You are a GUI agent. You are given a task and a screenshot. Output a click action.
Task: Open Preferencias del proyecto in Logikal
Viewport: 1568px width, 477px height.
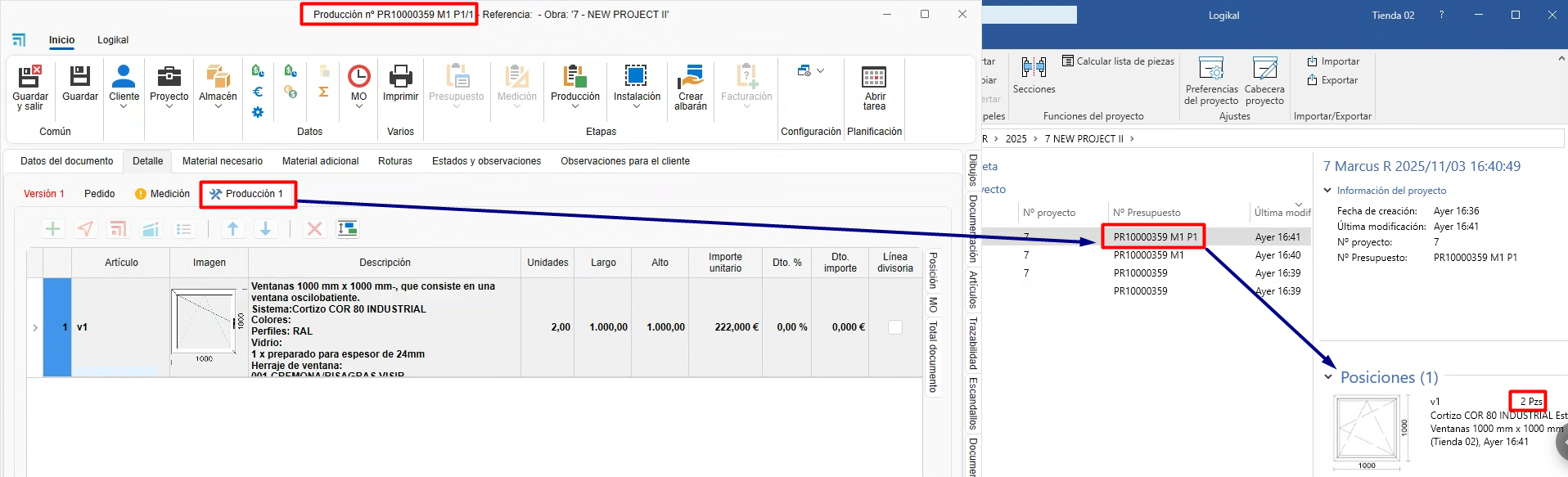(1210, 69)
